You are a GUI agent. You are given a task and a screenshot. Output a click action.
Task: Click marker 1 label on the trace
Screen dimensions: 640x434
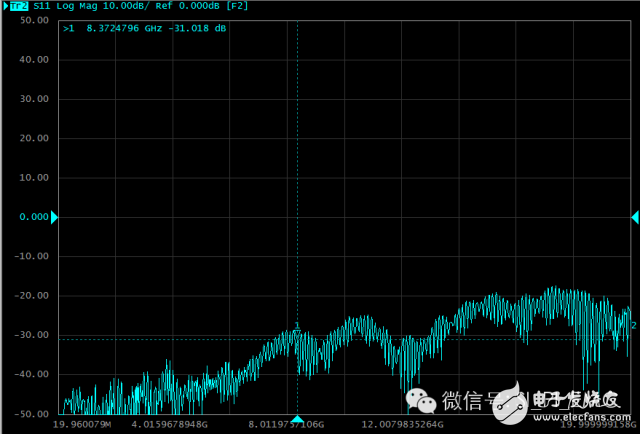click(297, 326)
